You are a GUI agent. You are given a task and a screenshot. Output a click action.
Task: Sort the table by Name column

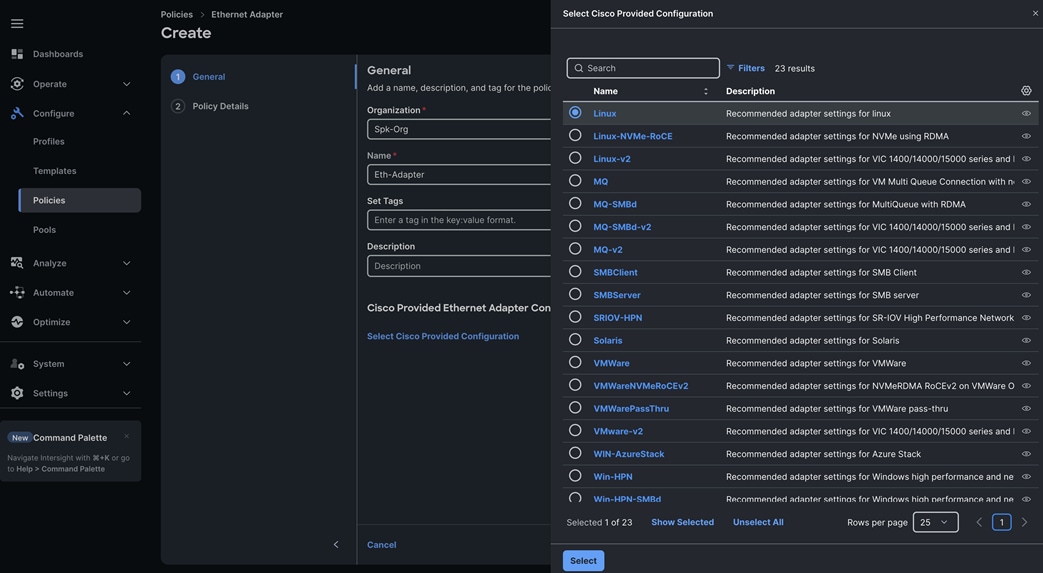point(706,91)
